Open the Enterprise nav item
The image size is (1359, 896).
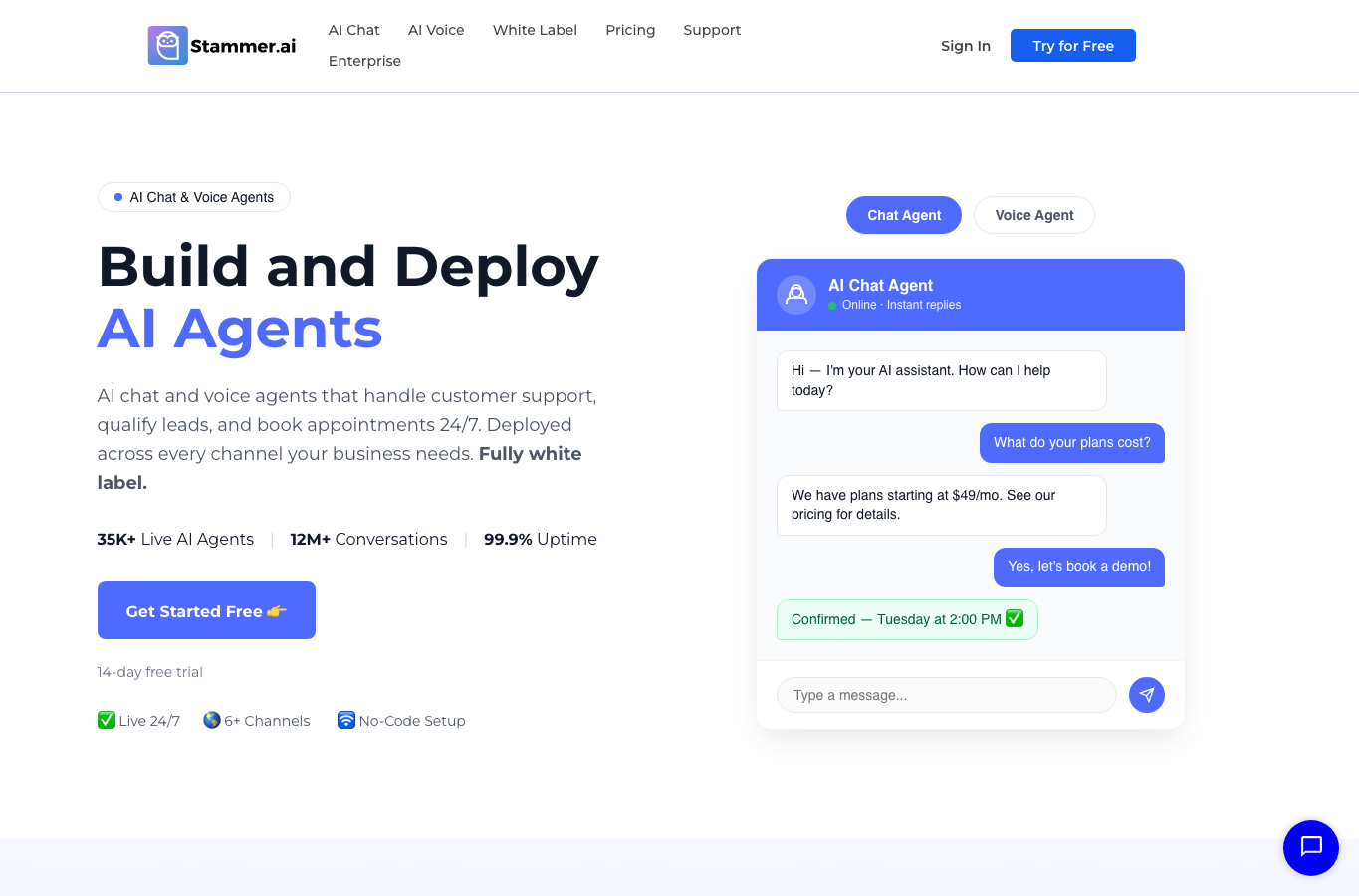pos(364,61)
